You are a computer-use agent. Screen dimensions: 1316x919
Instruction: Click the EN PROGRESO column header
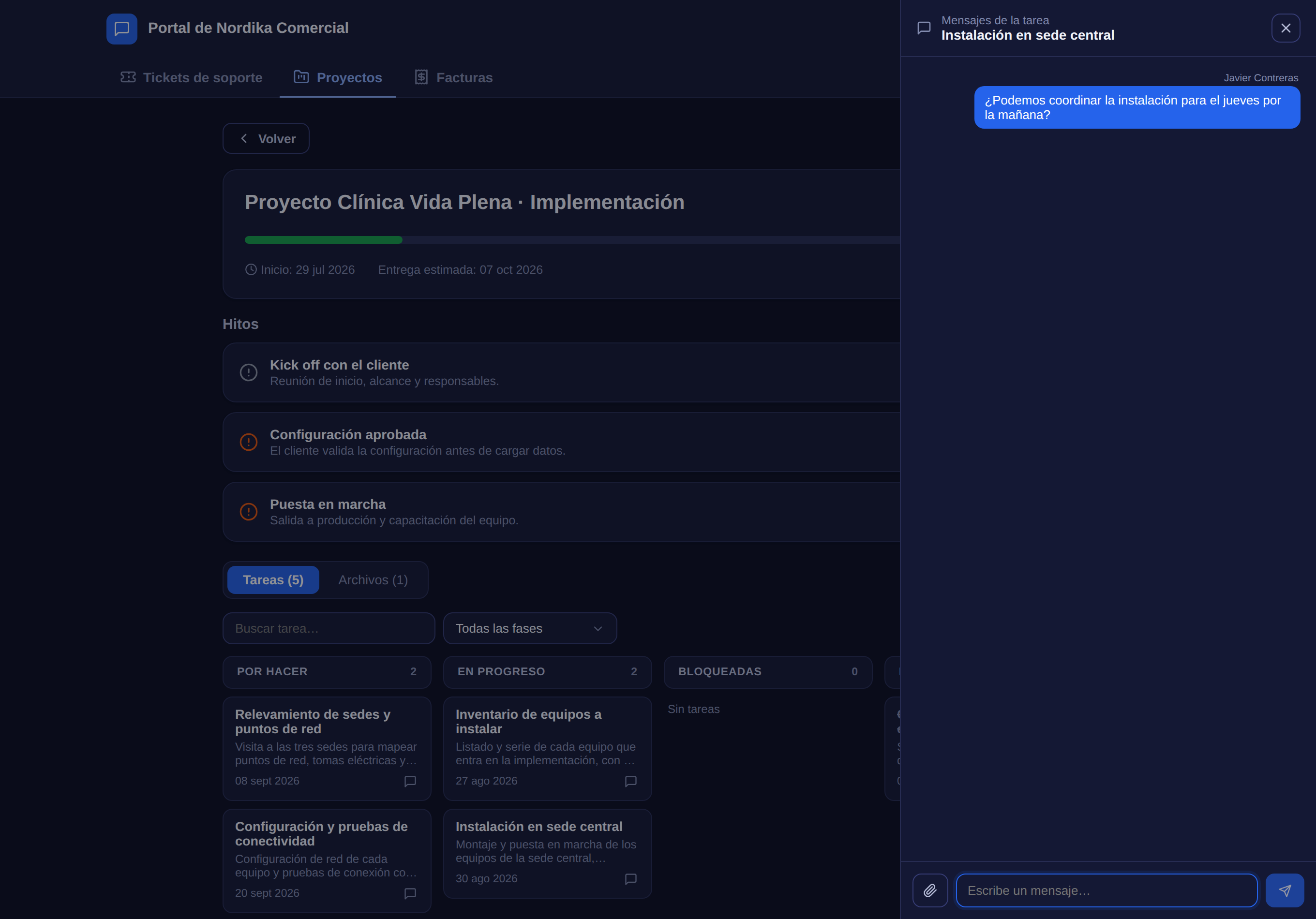(x=547, y=671)
